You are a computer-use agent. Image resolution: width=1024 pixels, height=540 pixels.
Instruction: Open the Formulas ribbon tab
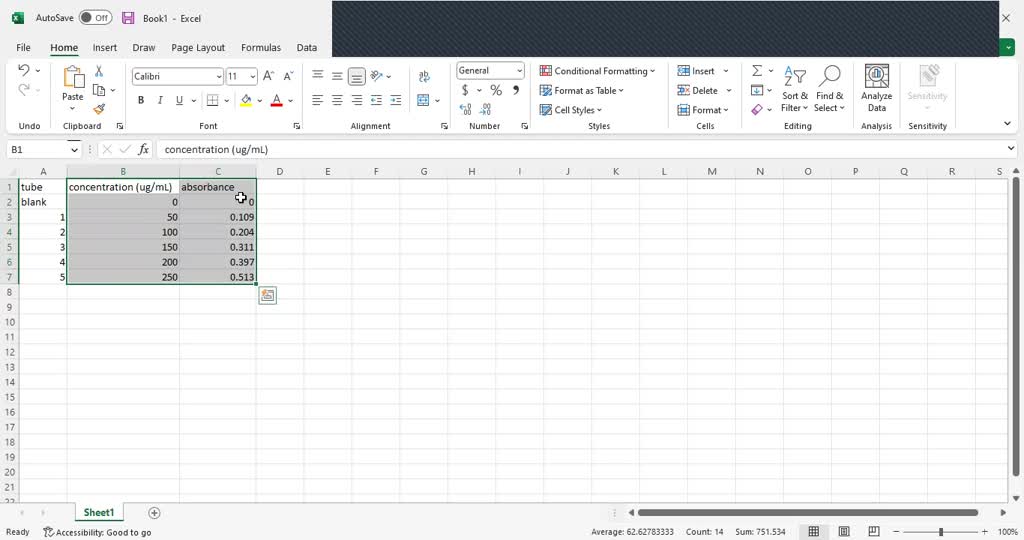point(261,47)
